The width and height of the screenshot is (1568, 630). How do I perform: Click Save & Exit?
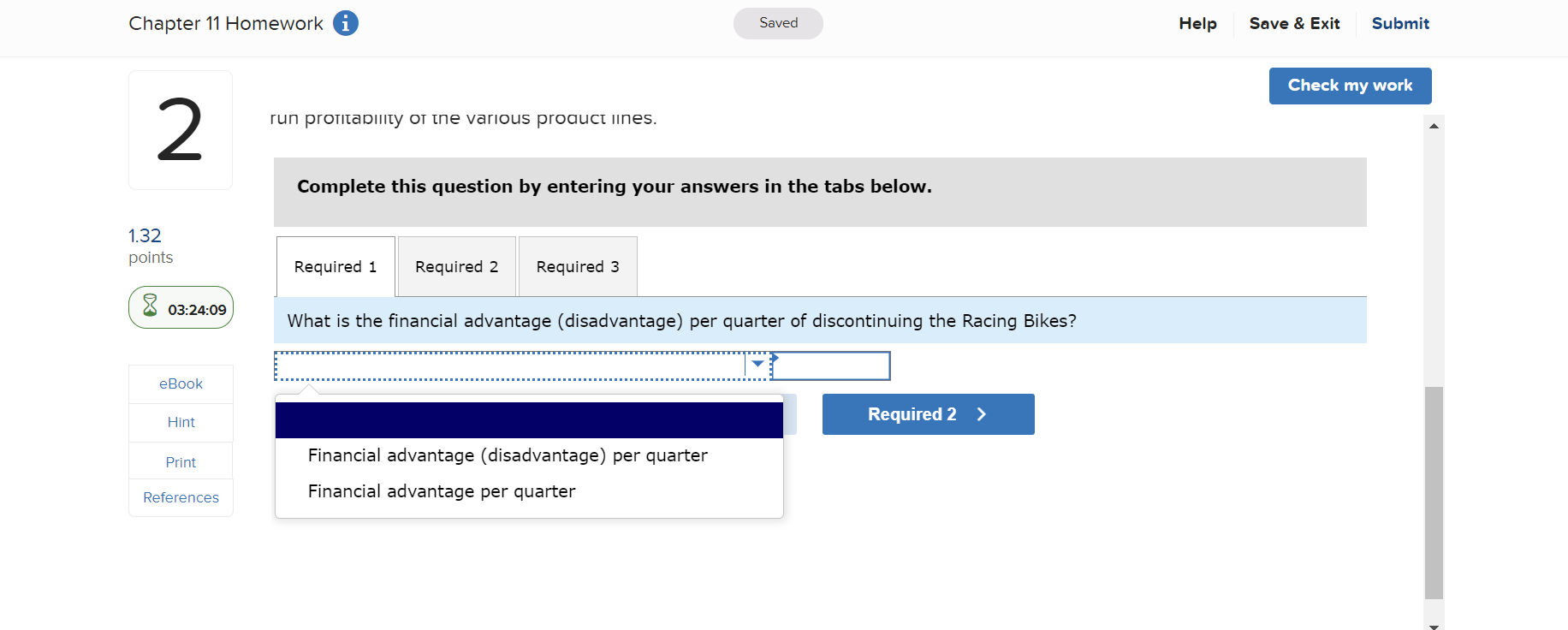[x=1294, y=23]
